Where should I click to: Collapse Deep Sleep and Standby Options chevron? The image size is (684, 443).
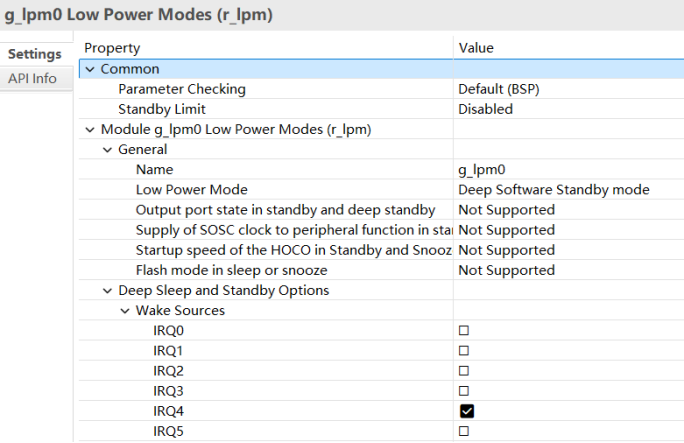[x=107, y=291]
